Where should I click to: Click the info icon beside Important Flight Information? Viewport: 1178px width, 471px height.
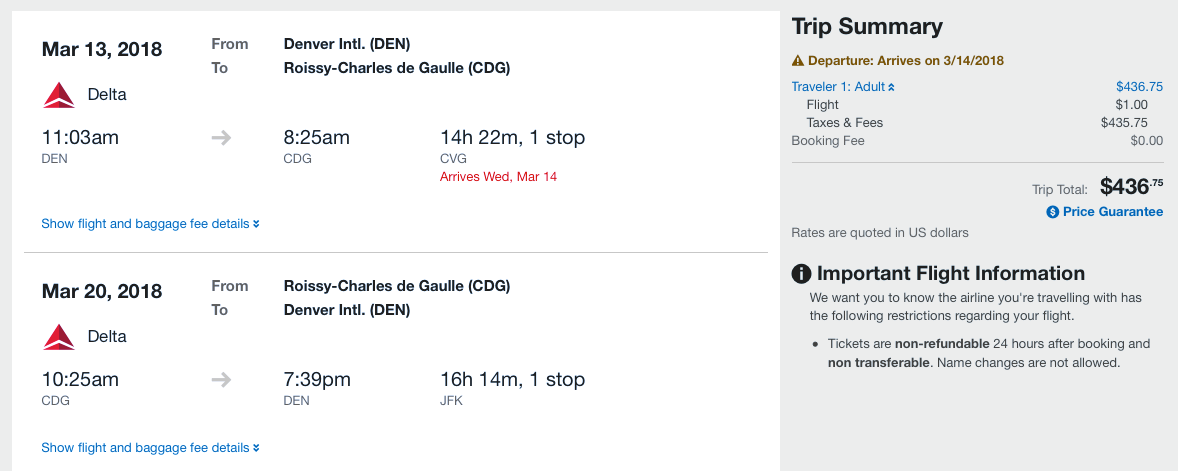(801, 274)
